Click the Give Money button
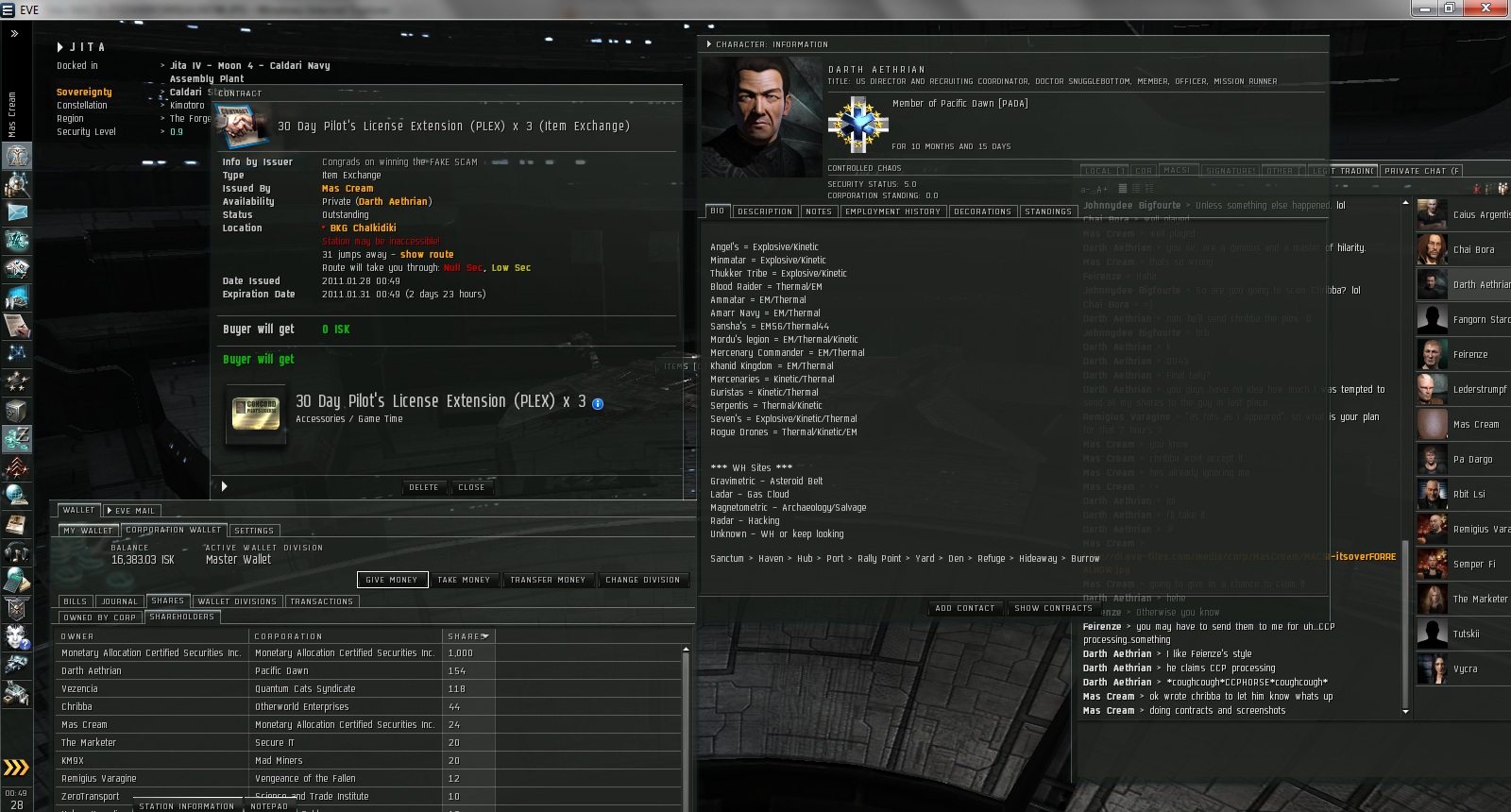 392,580
